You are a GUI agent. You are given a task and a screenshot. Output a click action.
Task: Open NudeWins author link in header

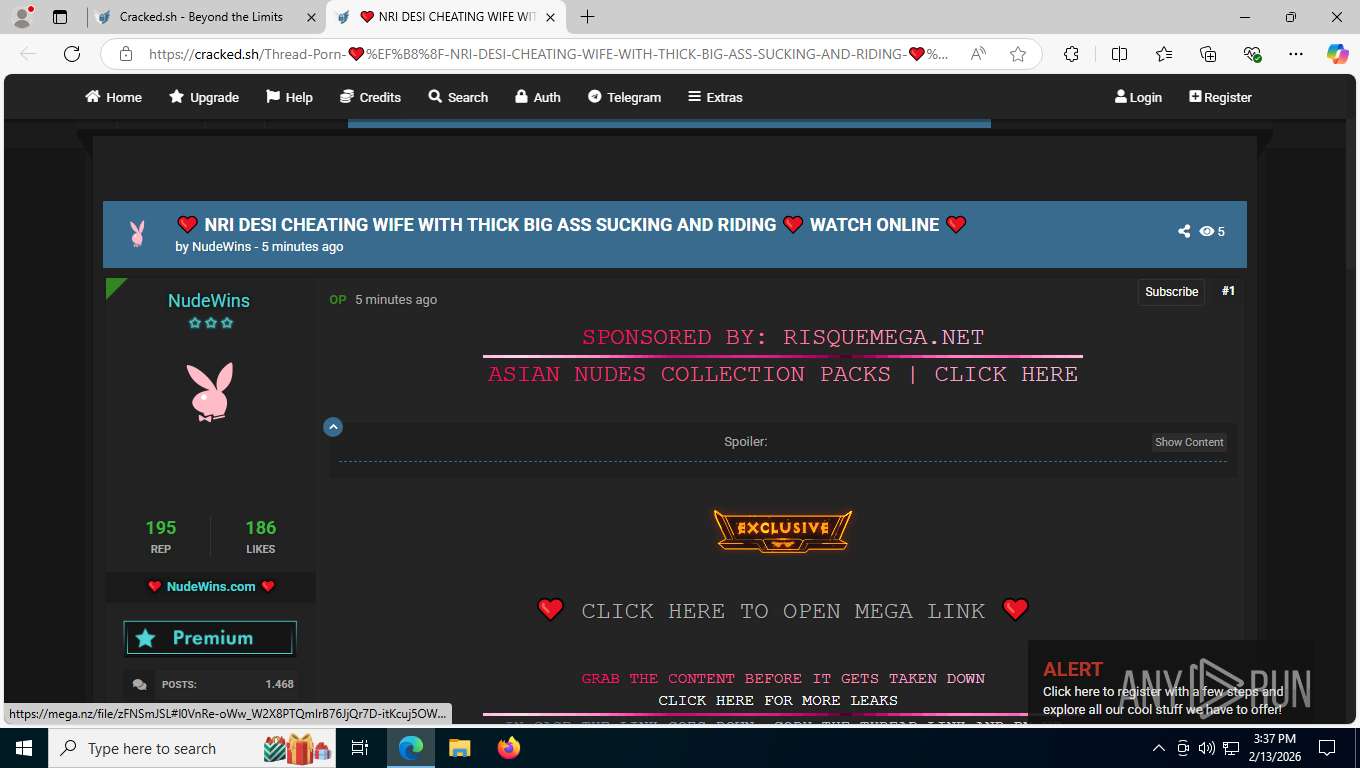(221, 247)
